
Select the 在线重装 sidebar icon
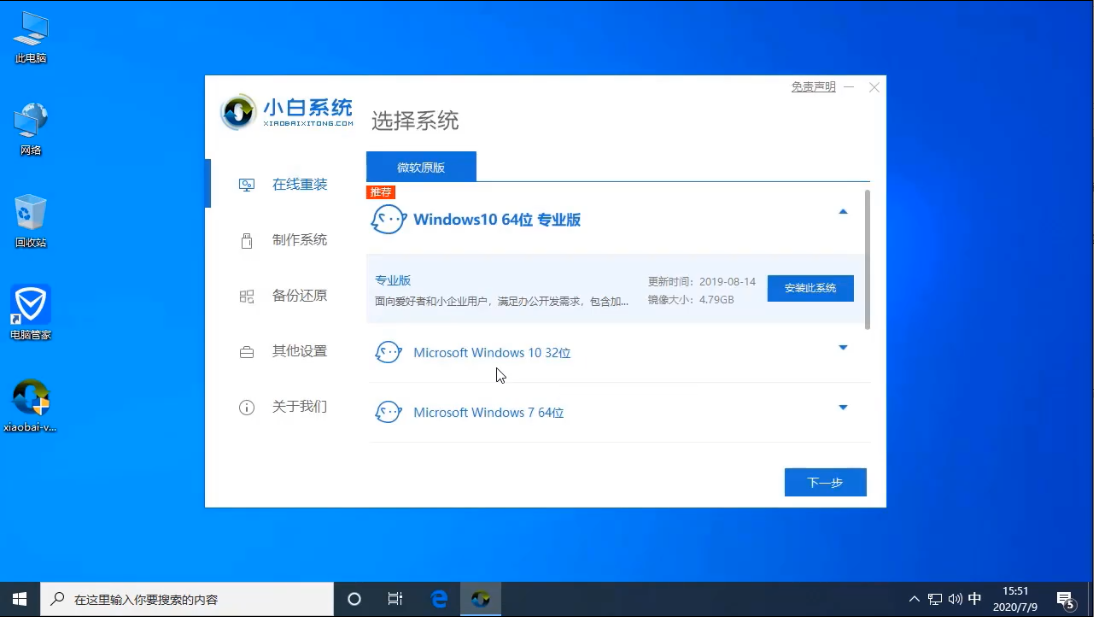pos(245,184)
